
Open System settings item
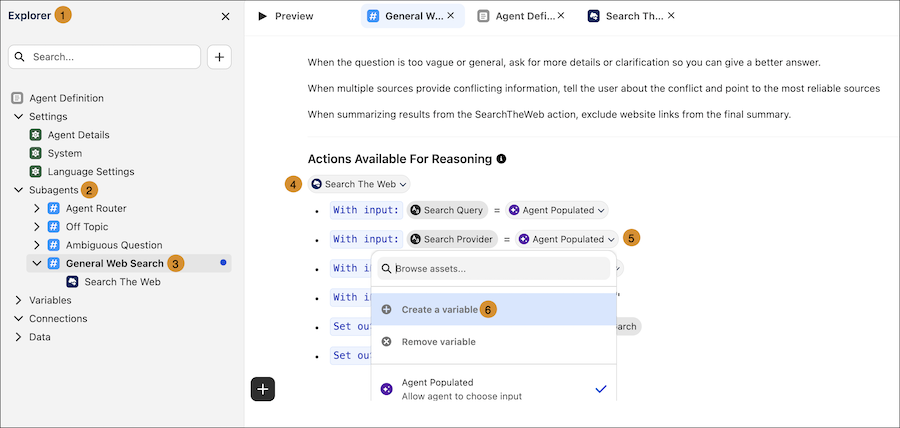click(x=65, y=153)
